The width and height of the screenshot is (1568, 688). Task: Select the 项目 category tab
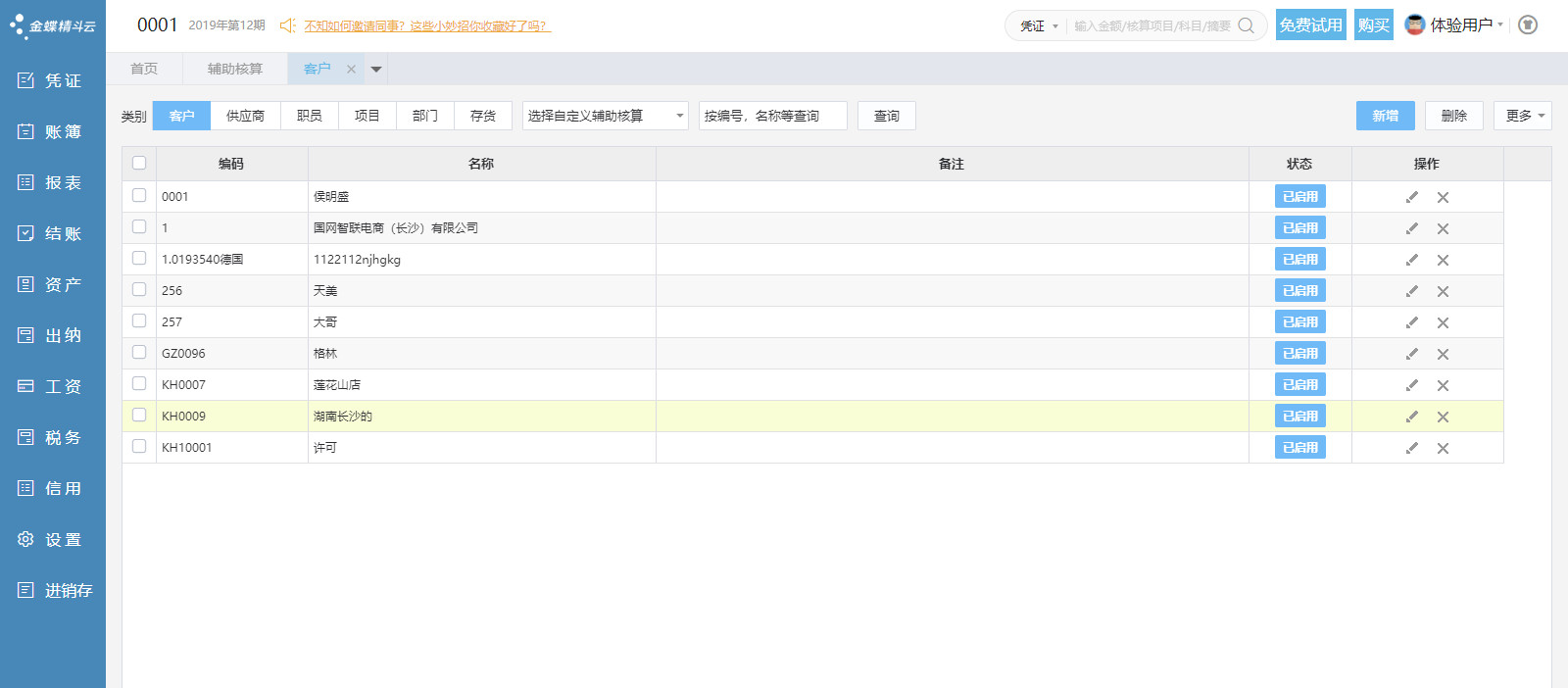[x=367, y=116]
